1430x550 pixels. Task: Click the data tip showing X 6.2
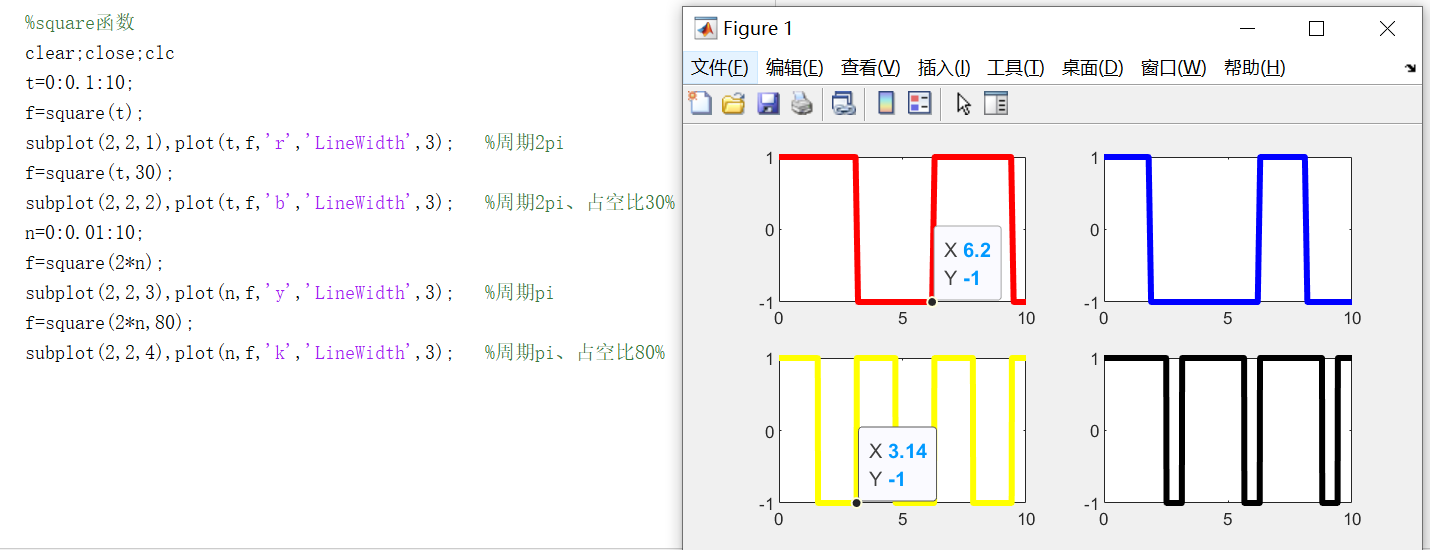(967, 263)
